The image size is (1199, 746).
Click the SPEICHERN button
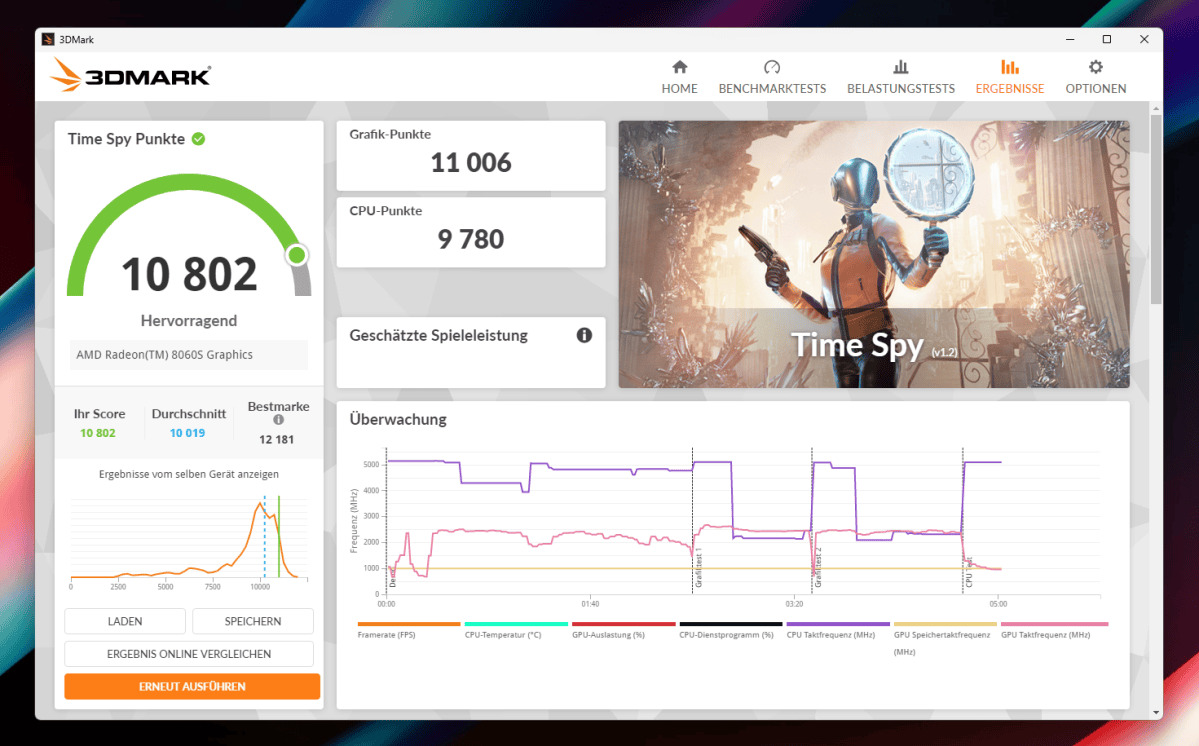tap(253, 621)
